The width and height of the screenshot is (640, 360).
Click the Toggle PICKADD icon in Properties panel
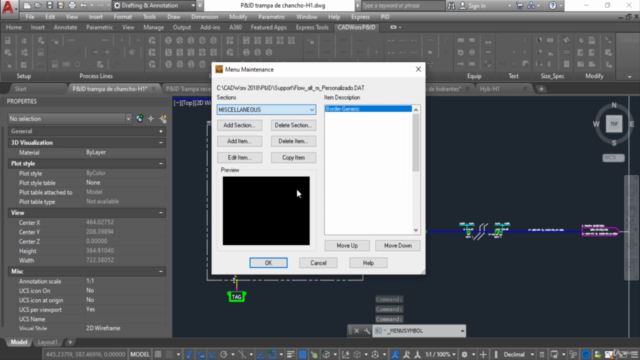pyautogui.click(x=140, y=119)
